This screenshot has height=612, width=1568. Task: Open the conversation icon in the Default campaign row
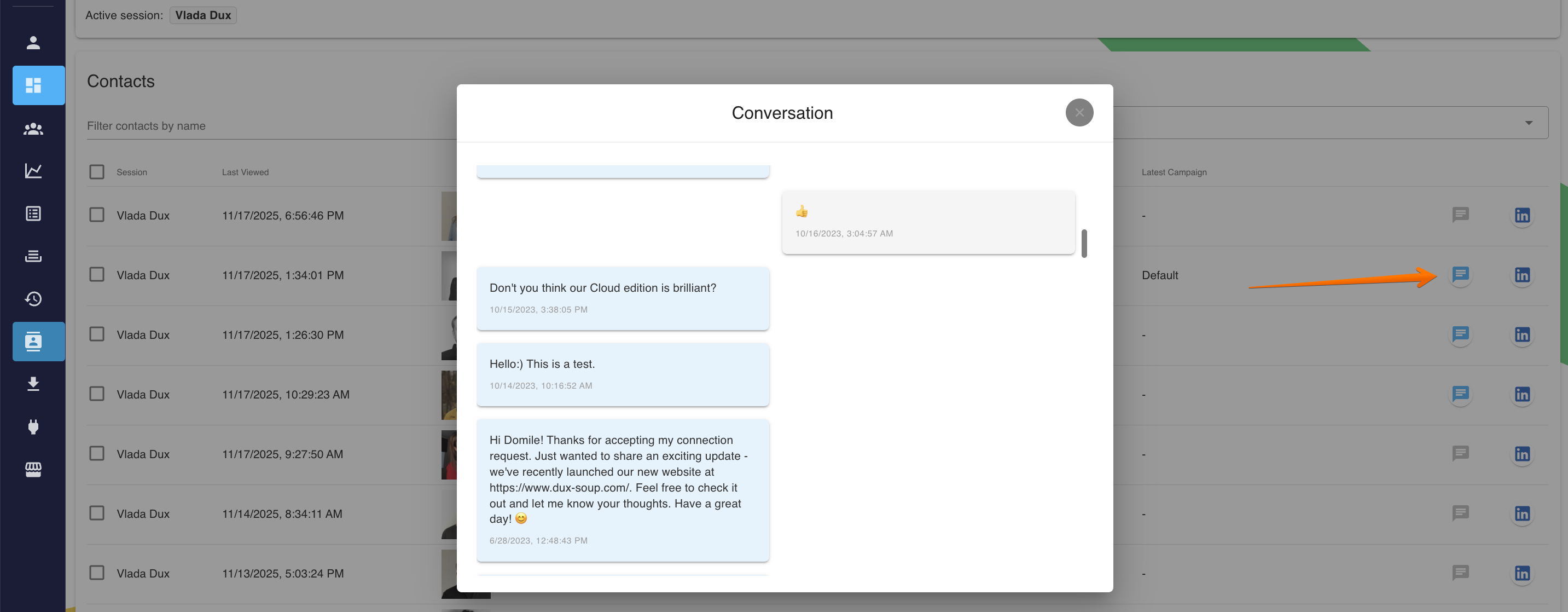point(1460,275)
